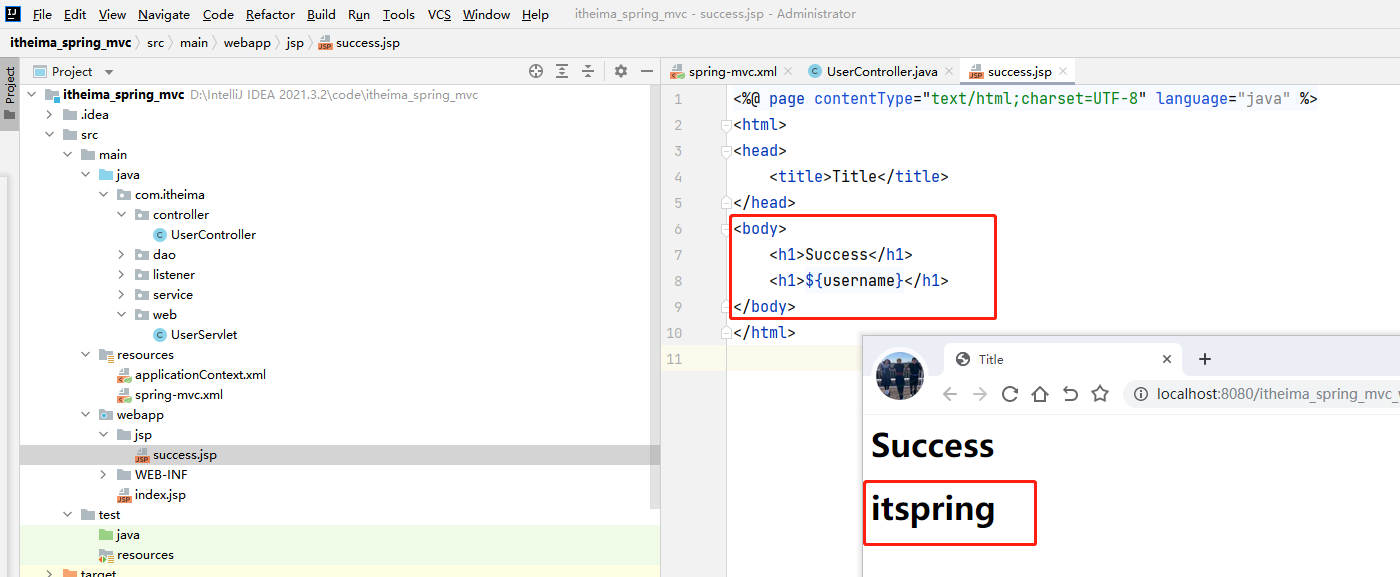Reload the browser page

tap(1010, 394)
